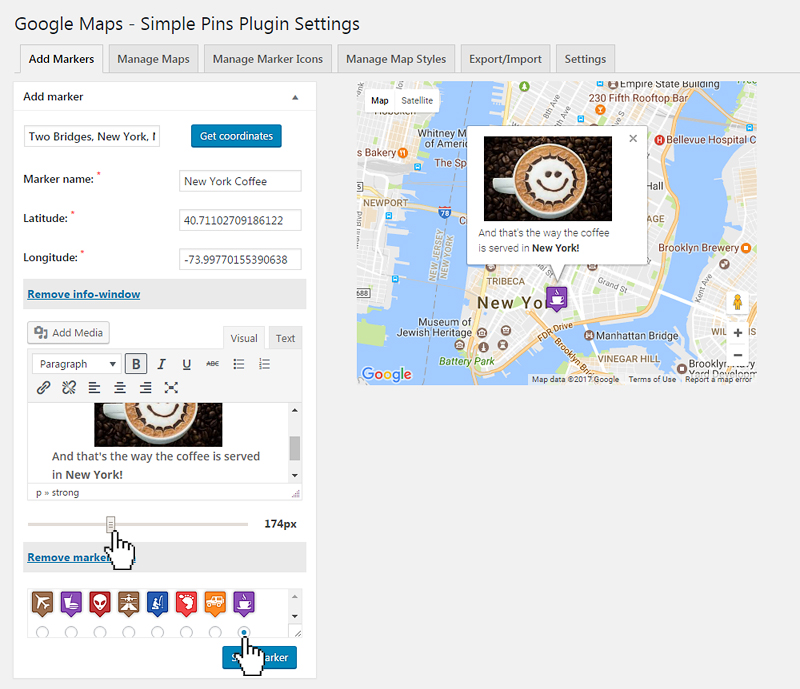Apply italic formatting
Viewport: 800px width, 689px height.
tap(161, 364)
